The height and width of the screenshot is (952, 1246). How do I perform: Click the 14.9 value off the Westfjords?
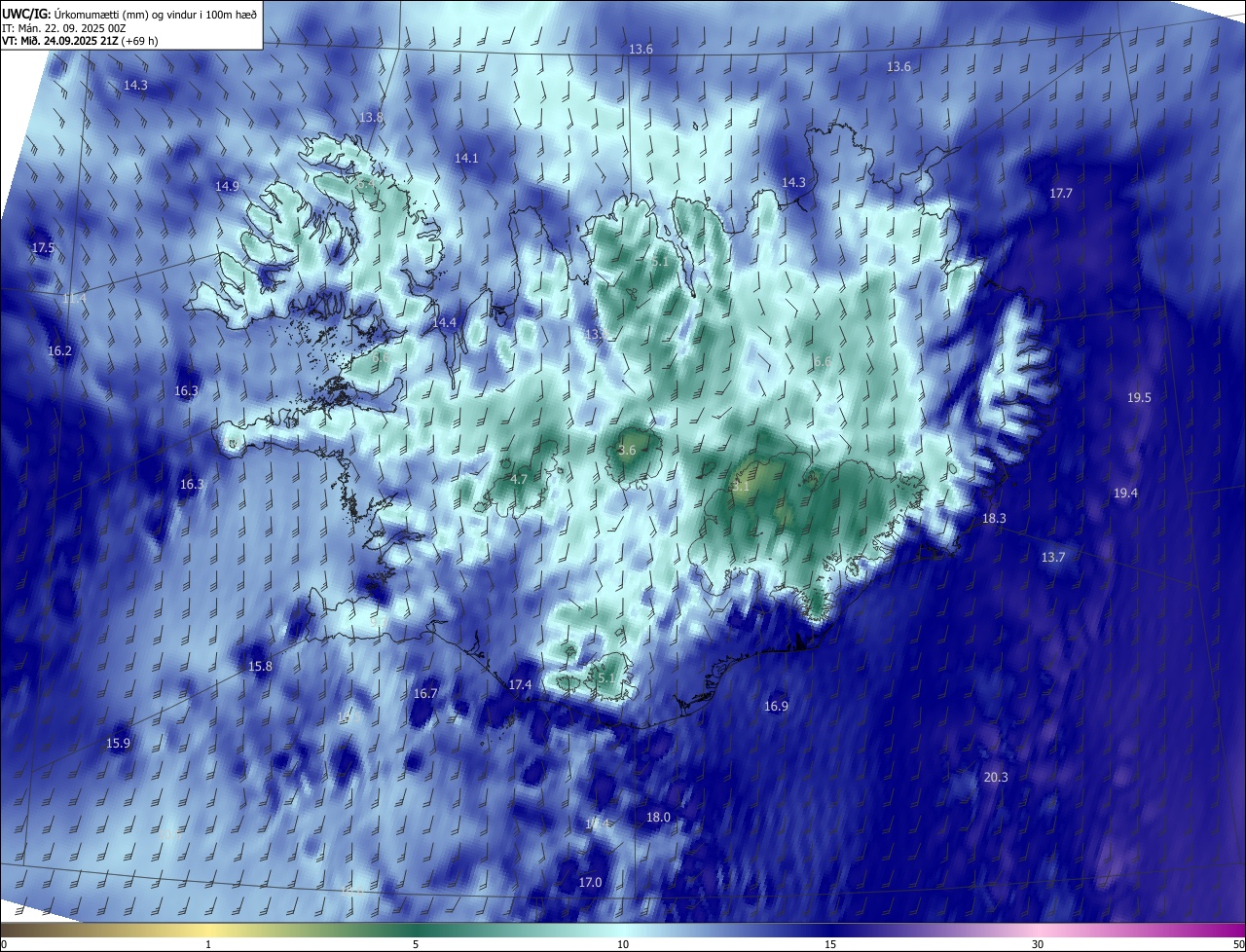point(227,186)
